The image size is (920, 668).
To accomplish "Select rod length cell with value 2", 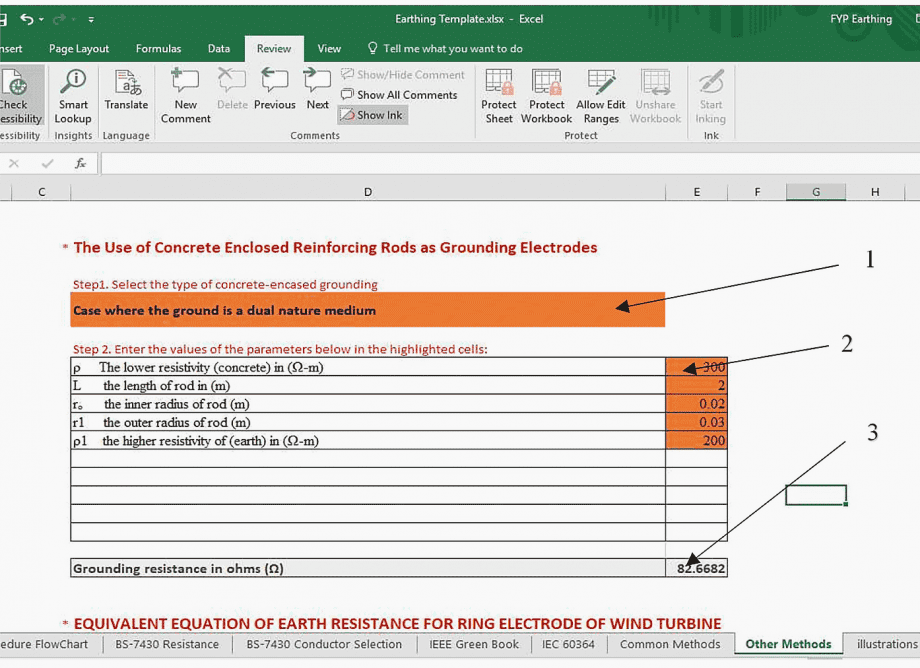I will coord(696,385).
